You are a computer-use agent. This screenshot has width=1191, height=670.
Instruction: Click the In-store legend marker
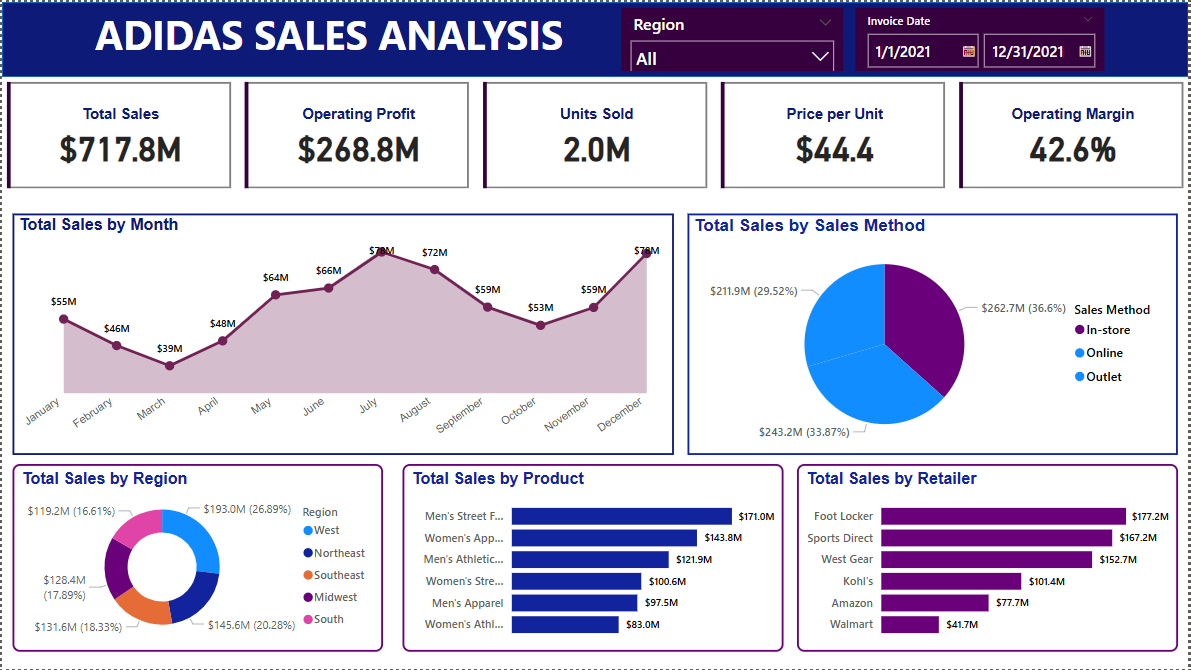pyautogui.click(x=1079, y=330)
